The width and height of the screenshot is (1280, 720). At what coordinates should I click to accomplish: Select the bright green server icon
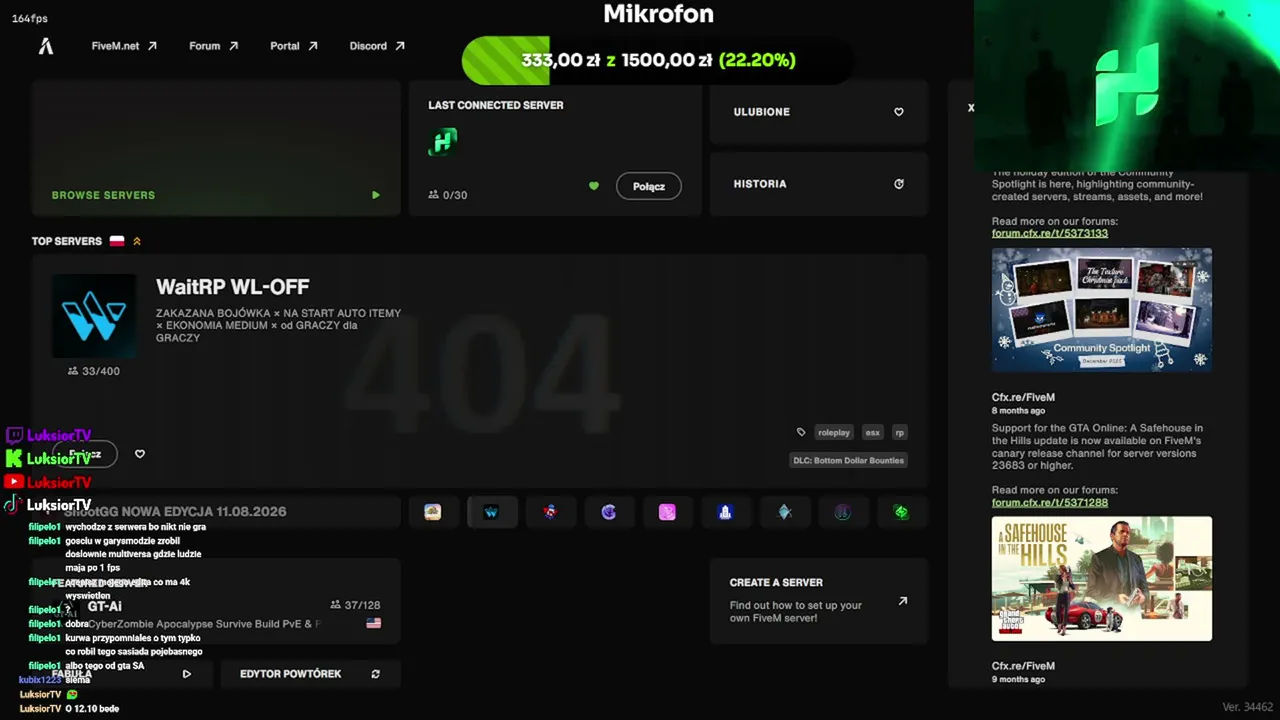(901, 512)
